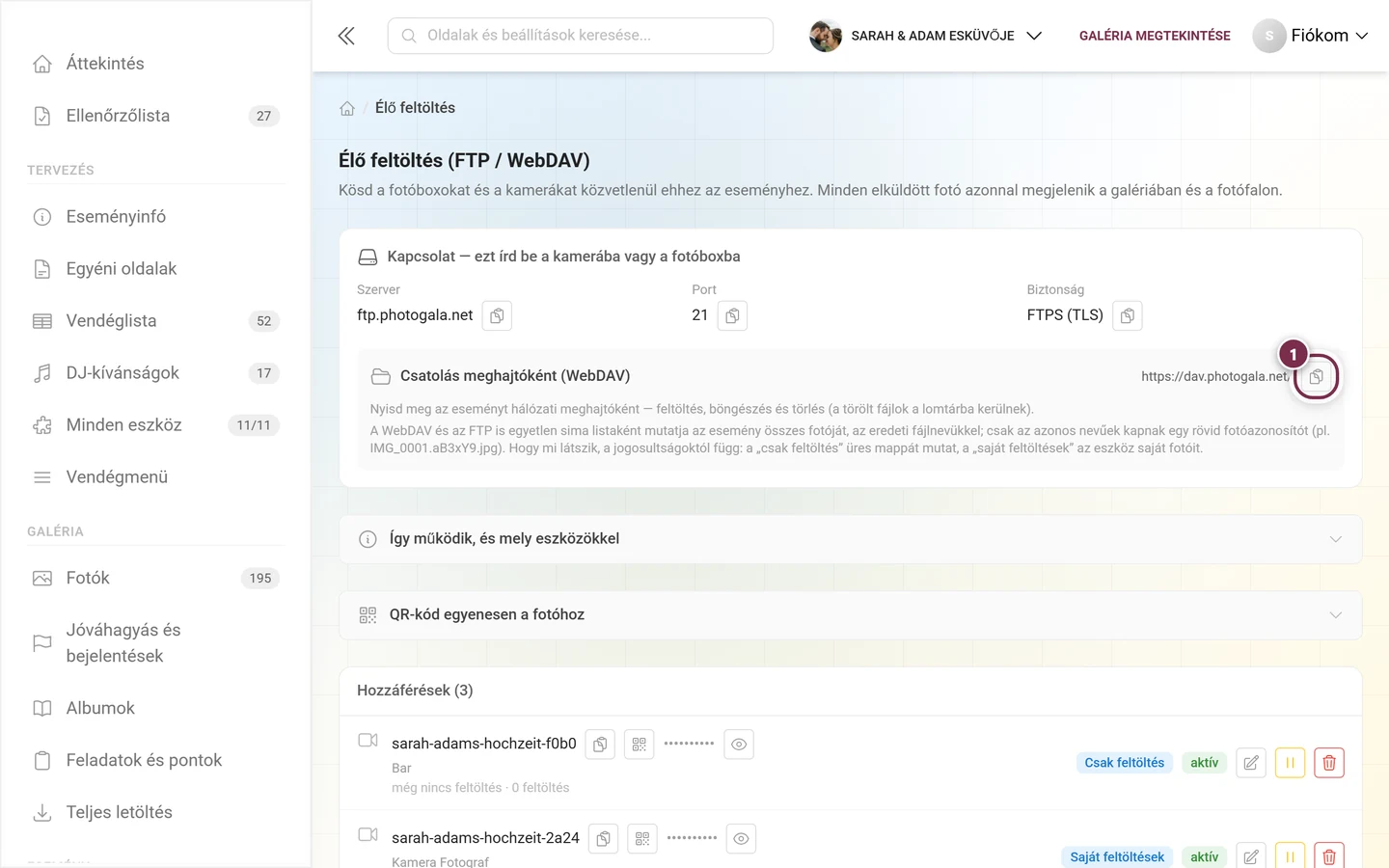The height and width of the screenshot is (868, 1389).
Task: Copy username sarah-adams-hochzeit-f0b0
Action: click(600, 745)
